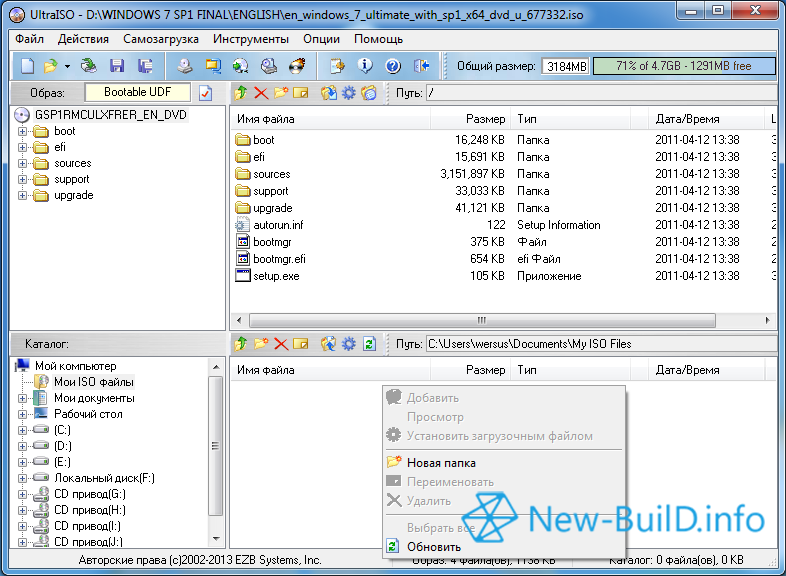Screen dimensions: 786x576
Task: Expand the Рабочий стол tree node
Action: [x=23, y=414]
